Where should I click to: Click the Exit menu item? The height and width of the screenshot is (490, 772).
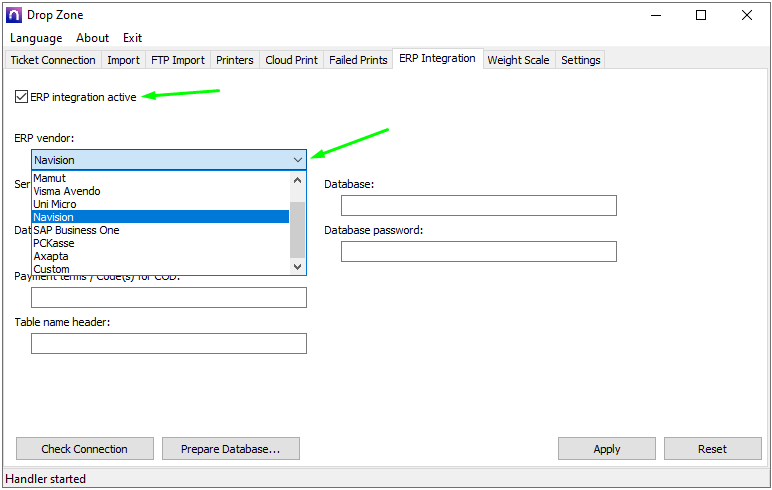point(132,38)
